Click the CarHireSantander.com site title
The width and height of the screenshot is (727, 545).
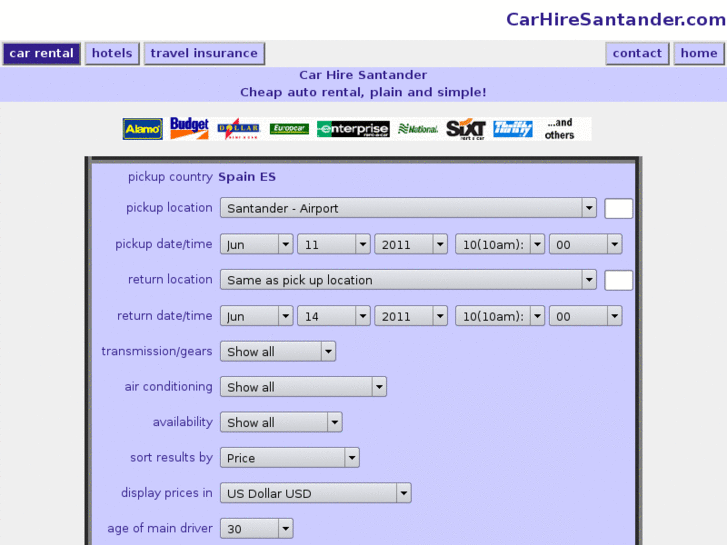pyautogui.click(x=616, y=19)
